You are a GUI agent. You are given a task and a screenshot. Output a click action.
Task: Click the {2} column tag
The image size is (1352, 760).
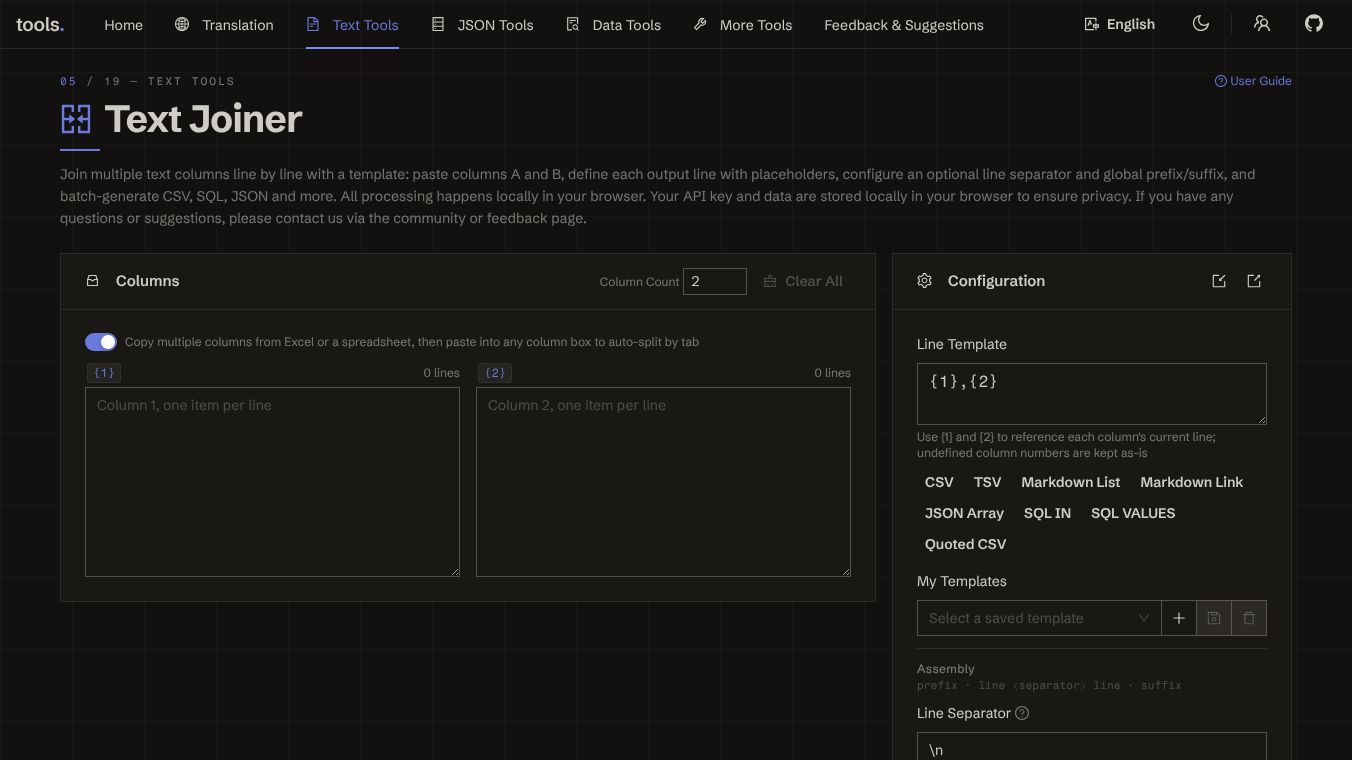(x=495, y=373)
